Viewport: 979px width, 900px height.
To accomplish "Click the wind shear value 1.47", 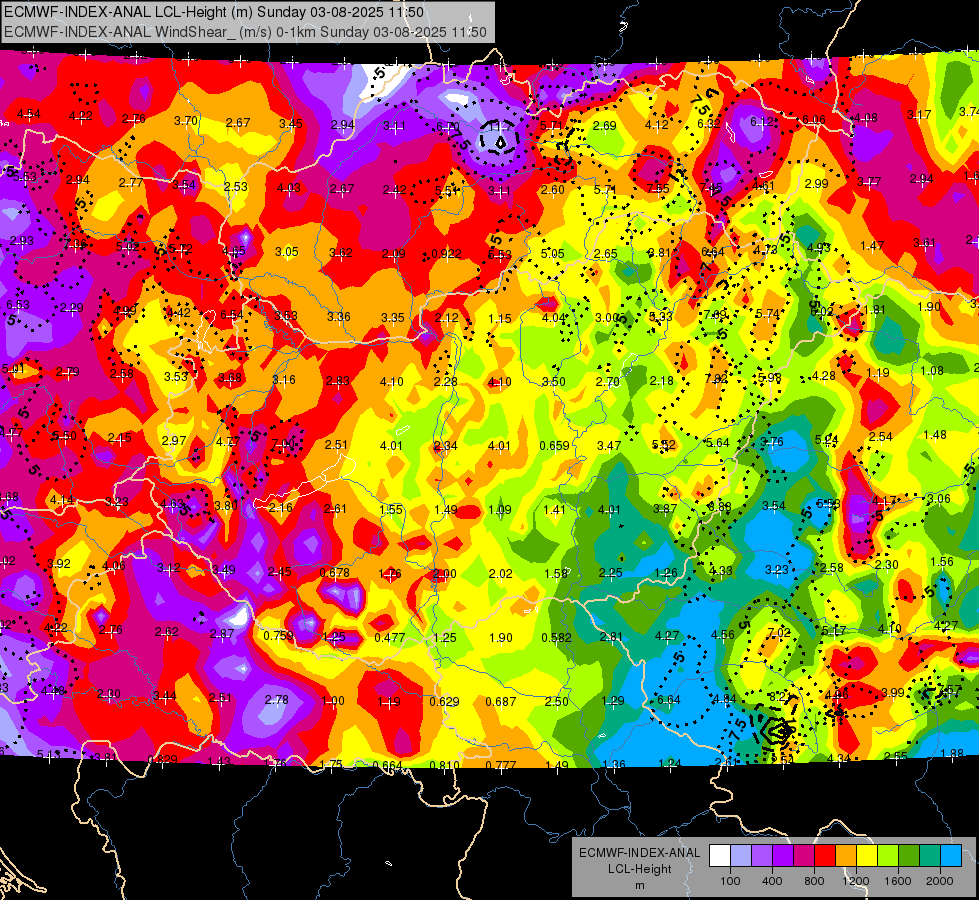I will (872, 245).
